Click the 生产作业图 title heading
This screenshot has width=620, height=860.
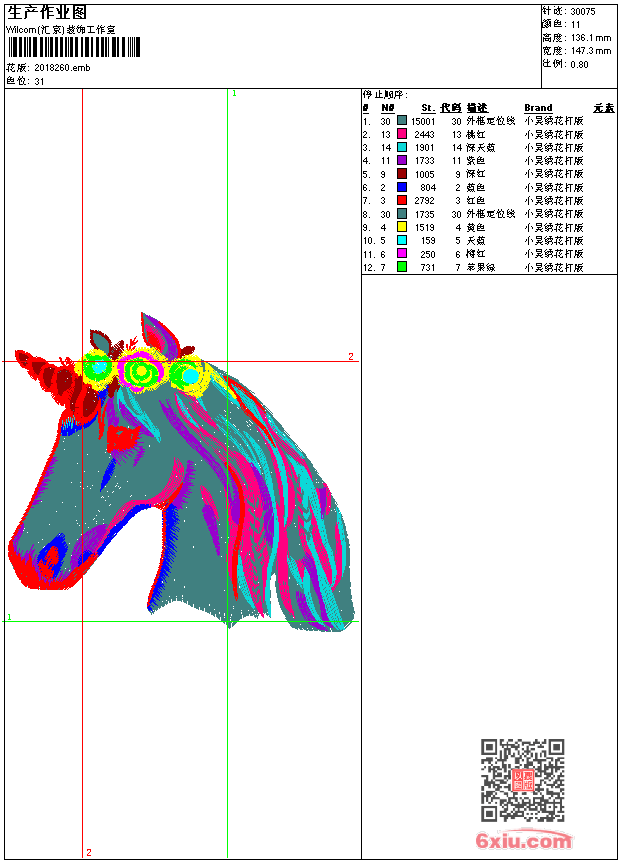(47, 12)
